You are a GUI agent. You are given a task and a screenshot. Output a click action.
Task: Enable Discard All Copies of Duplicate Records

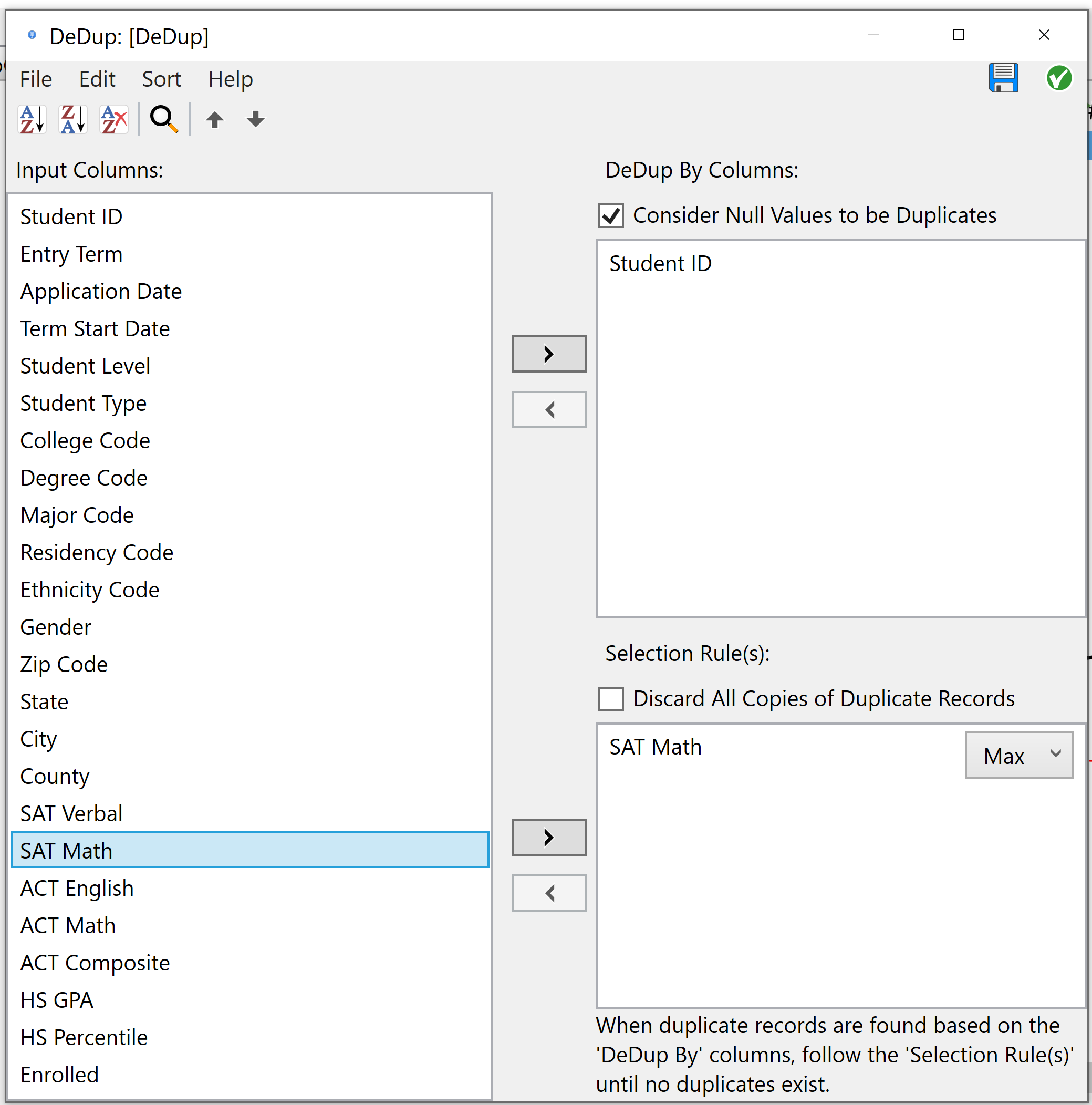click(x=610, y=699)
